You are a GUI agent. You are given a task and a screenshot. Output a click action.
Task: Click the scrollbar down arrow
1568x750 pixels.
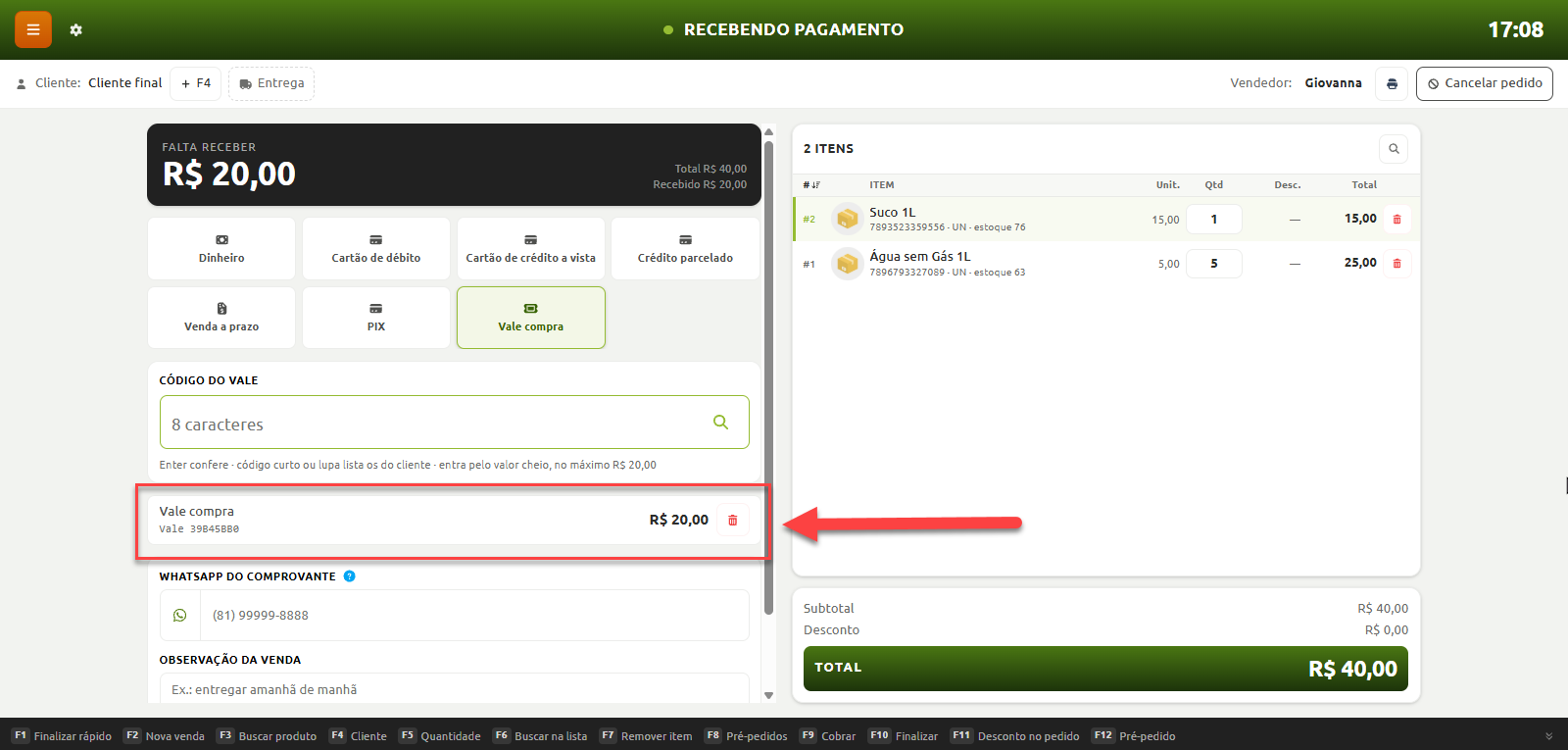(768, 695)
